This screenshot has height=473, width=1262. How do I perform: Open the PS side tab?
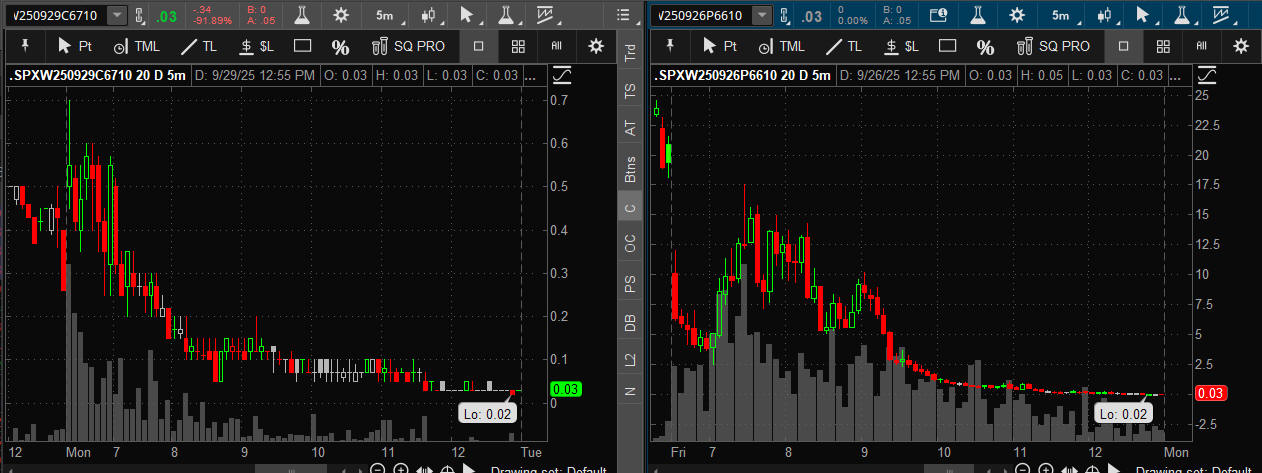pos(630,284)
